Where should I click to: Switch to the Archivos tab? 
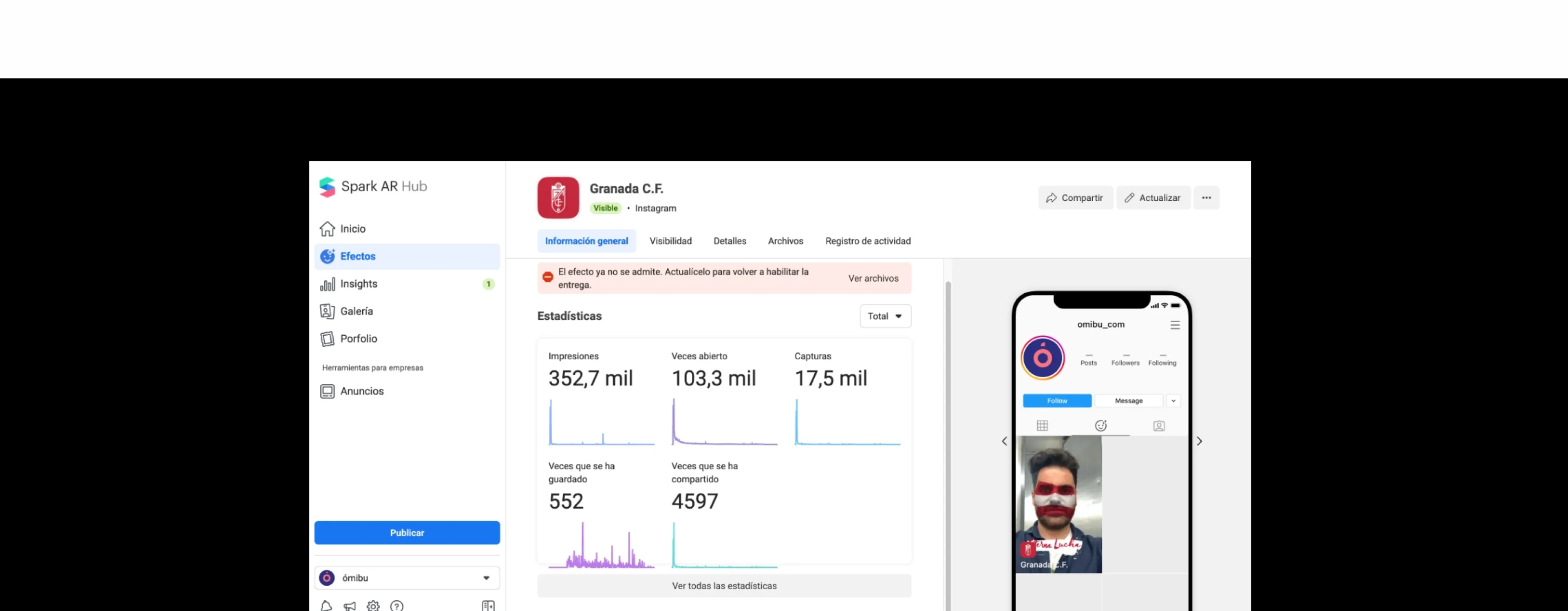[x=785, y=241]
